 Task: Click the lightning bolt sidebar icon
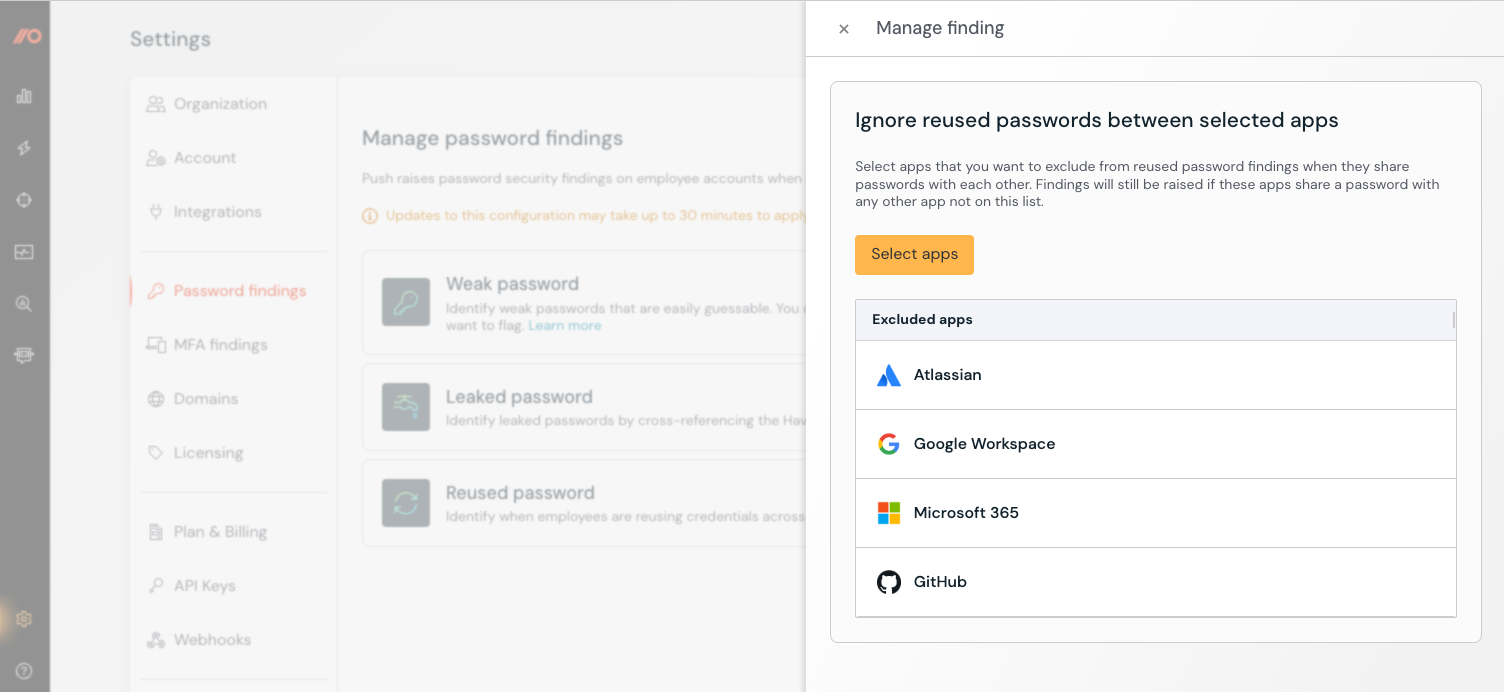pyautogui.click(x=24, y=148)
